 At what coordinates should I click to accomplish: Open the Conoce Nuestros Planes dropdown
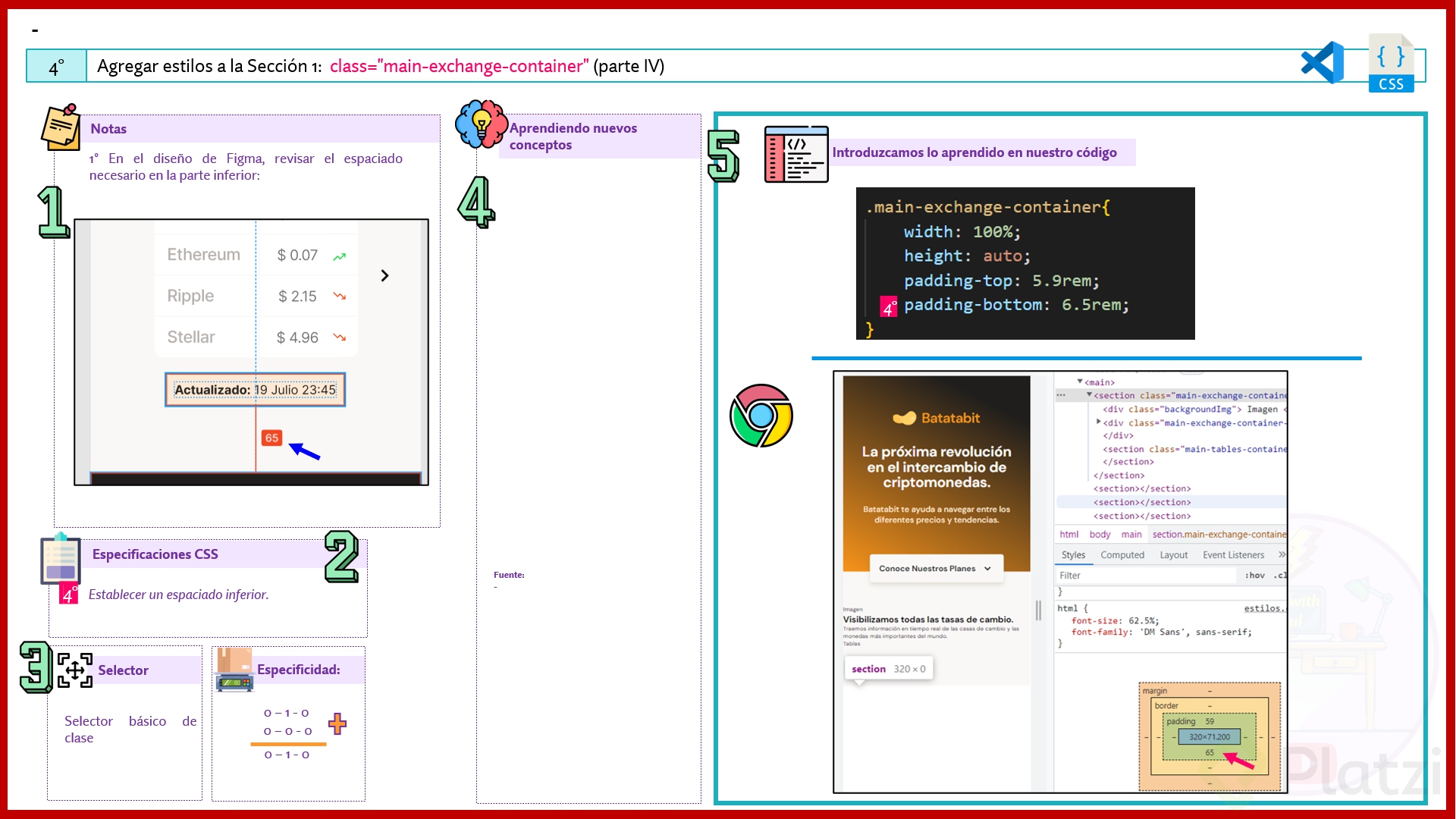coord(936,568)
